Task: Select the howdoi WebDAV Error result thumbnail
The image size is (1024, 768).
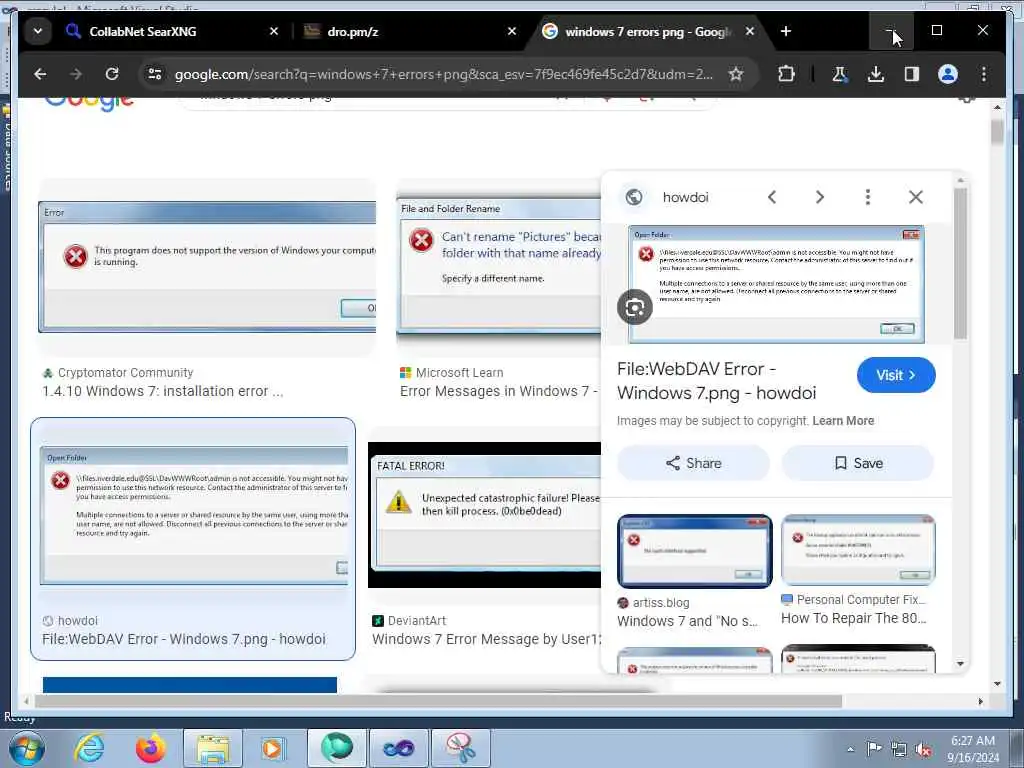Action: [193, 516]
